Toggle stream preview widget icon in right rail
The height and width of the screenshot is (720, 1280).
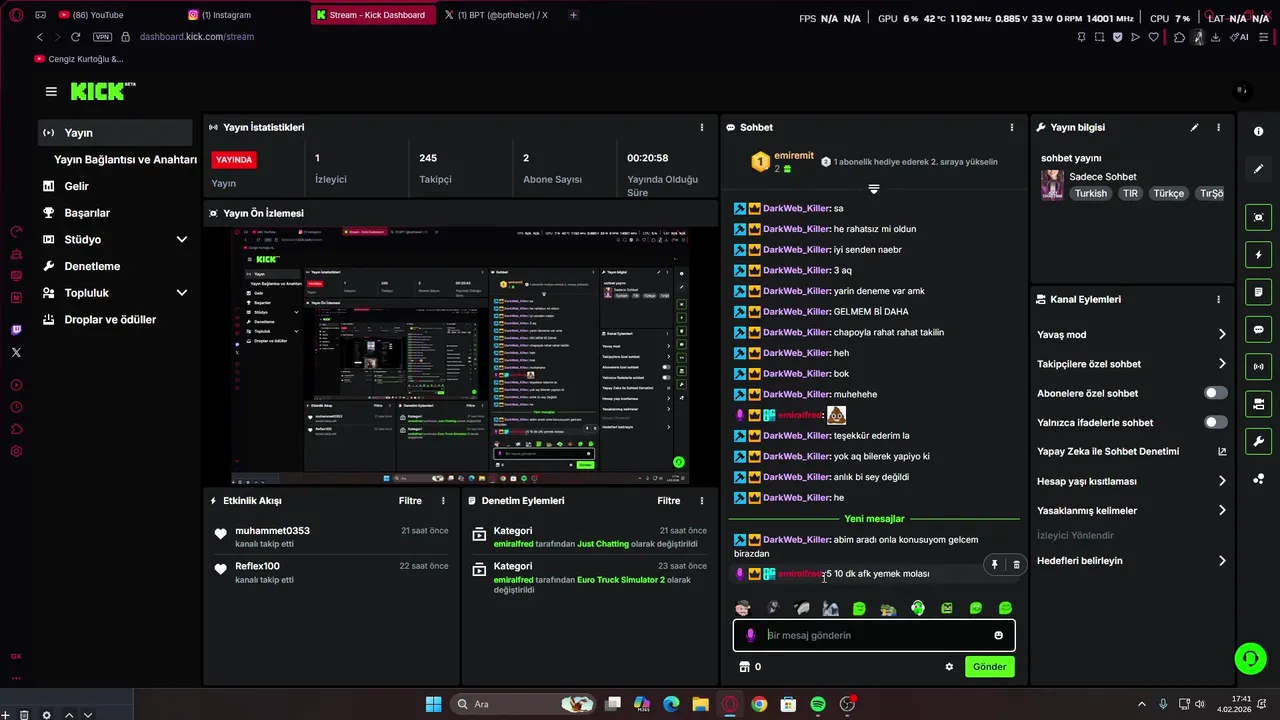point(1258,217)
